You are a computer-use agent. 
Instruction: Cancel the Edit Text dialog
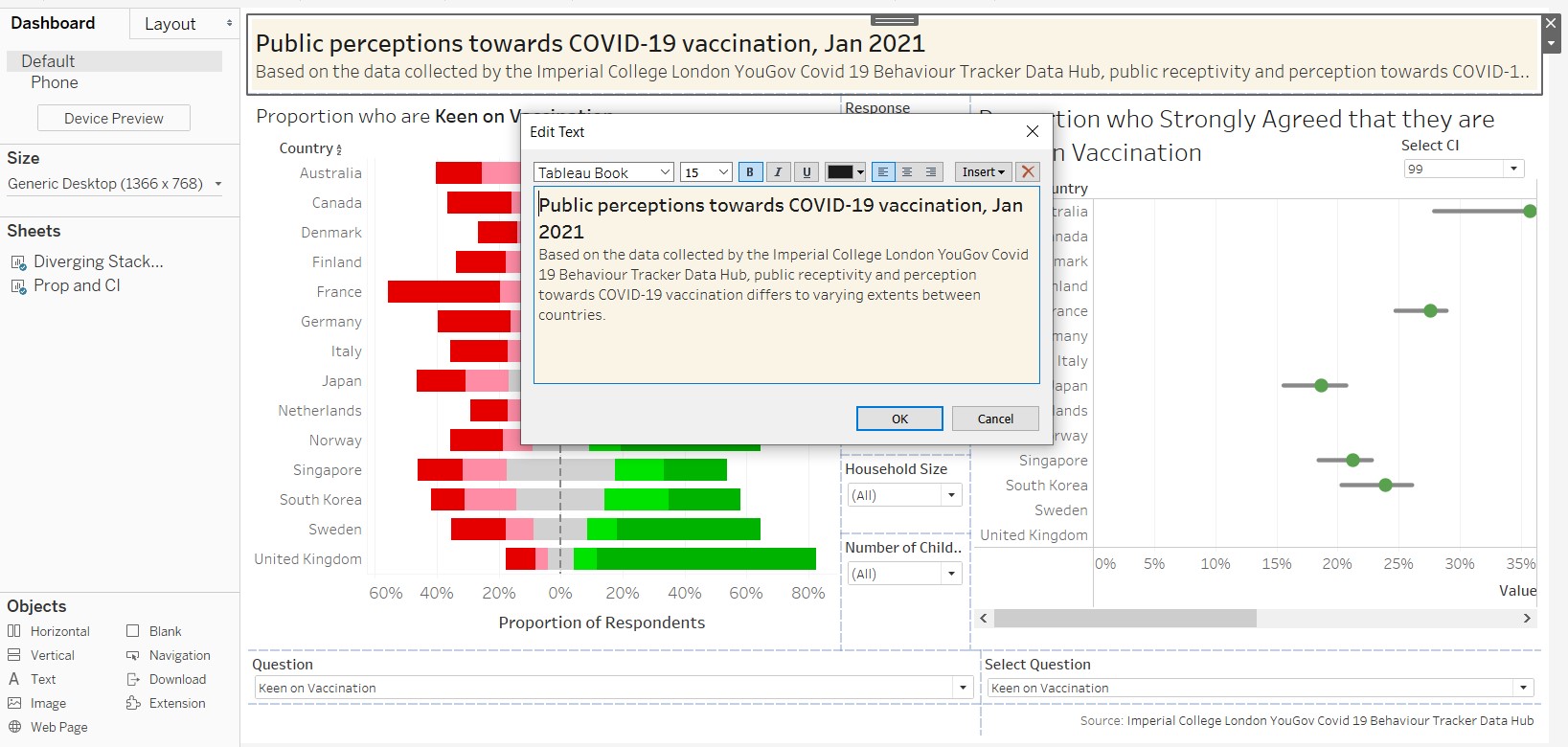coord(995,419)
